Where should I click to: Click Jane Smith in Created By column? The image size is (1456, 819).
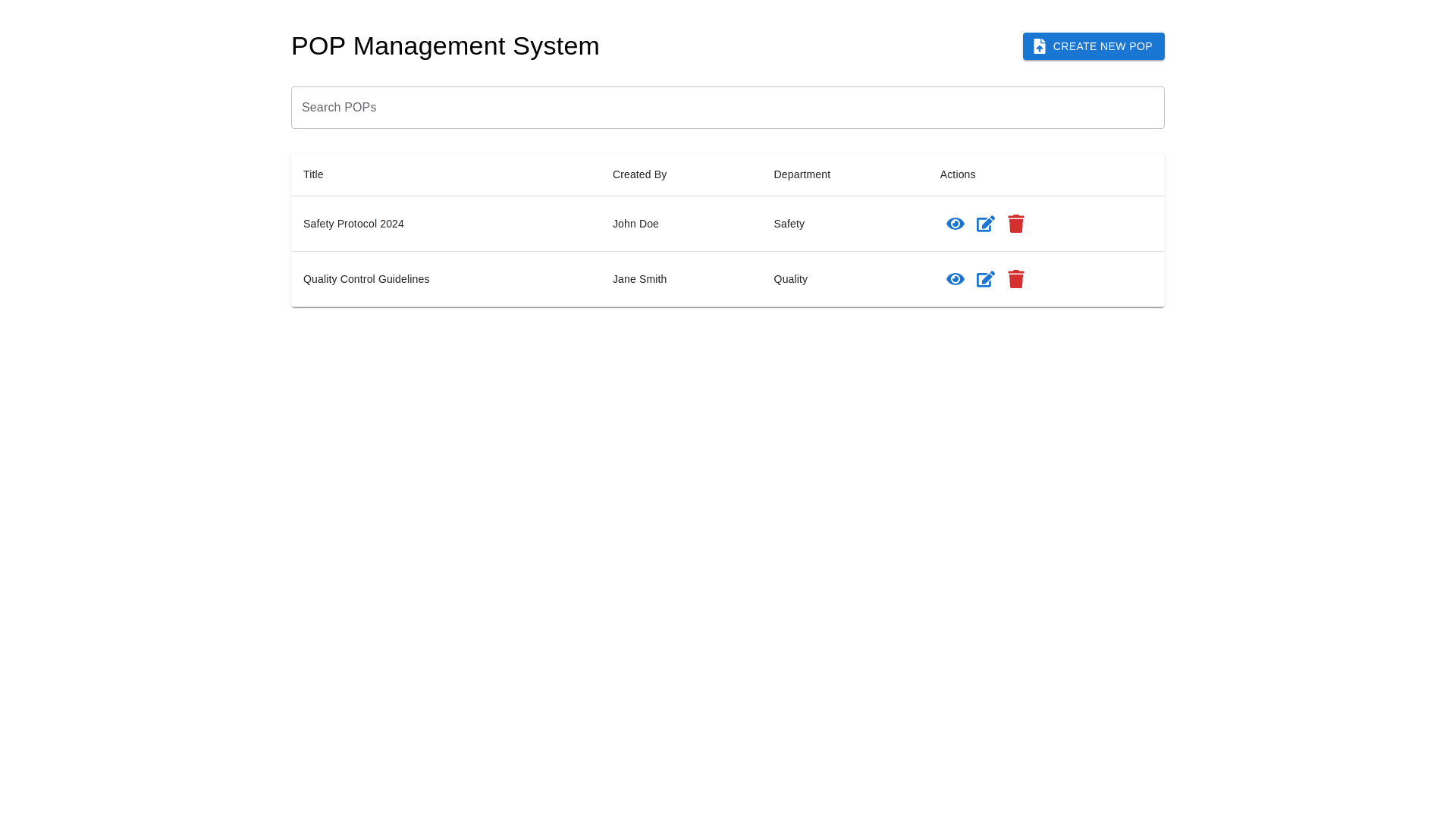click(639, 279)
